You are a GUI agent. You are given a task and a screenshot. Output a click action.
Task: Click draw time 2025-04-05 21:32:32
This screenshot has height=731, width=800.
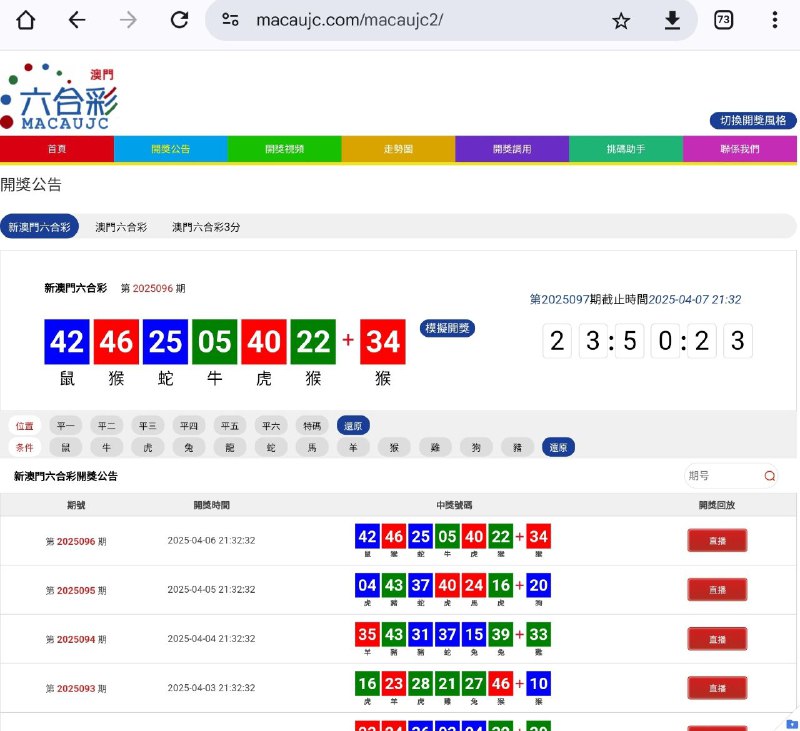(211, 589)
